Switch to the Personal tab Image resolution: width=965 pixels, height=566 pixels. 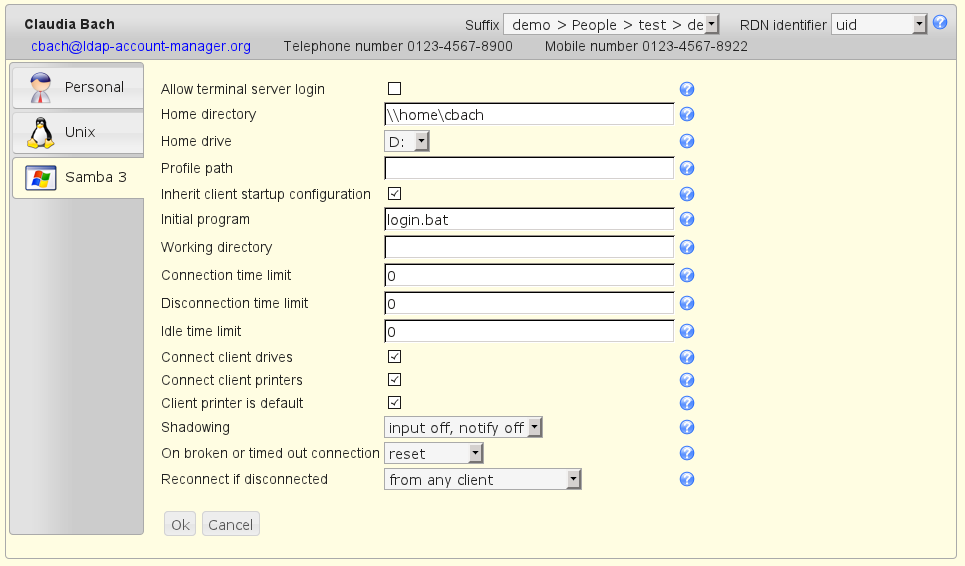pos(78,87)
